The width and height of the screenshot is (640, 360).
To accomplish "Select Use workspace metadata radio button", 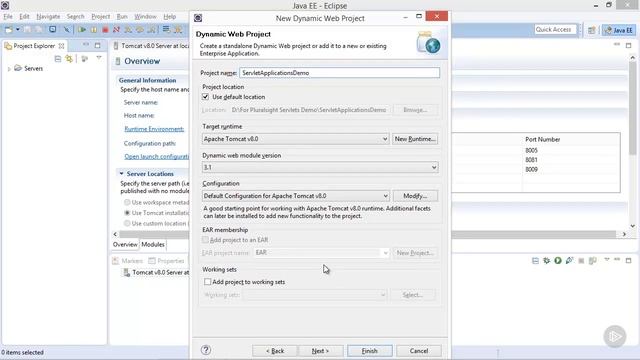I will (x=127, y=202).
